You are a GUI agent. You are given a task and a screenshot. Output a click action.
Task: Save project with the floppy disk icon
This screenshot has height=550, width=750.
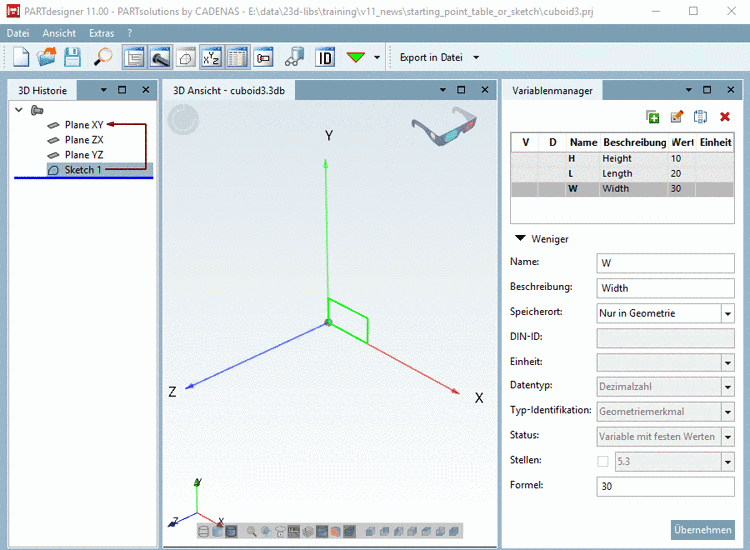[x=73, y=57]
